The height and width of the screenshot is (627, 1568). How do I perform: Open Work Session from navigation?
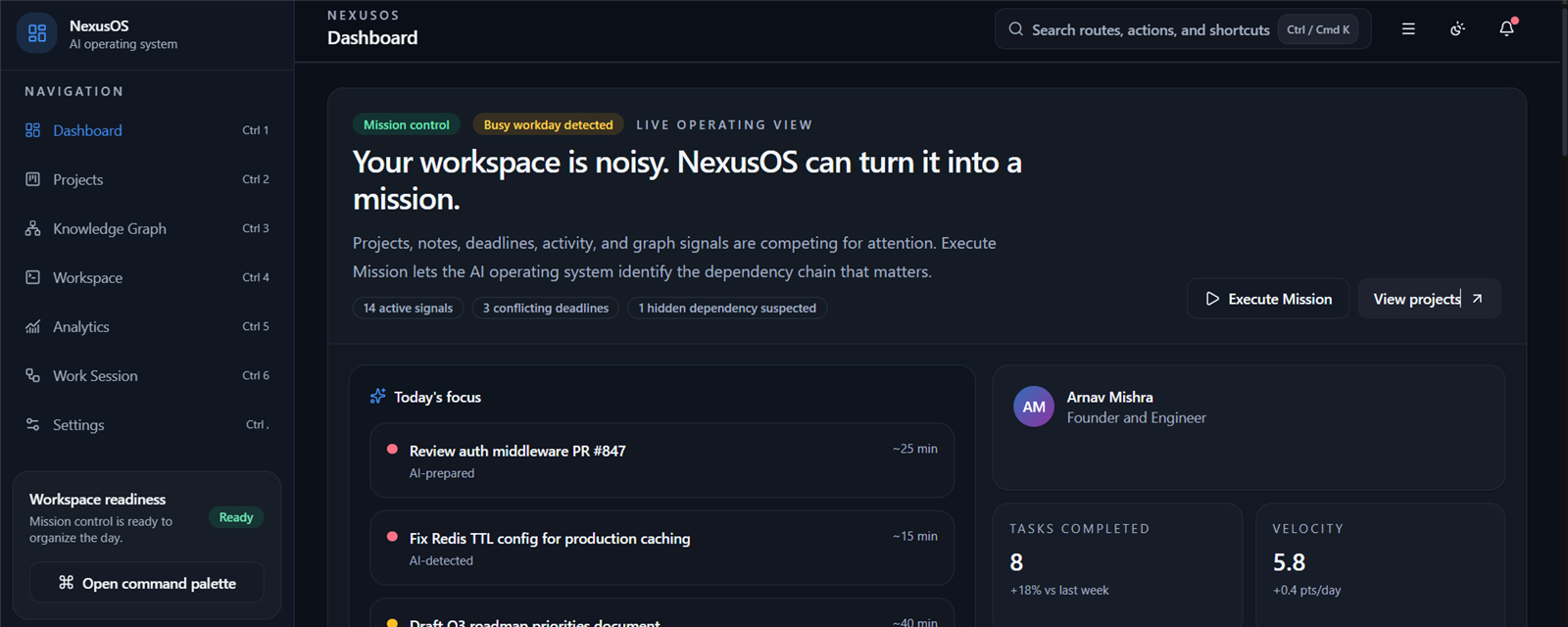point(147,375)
